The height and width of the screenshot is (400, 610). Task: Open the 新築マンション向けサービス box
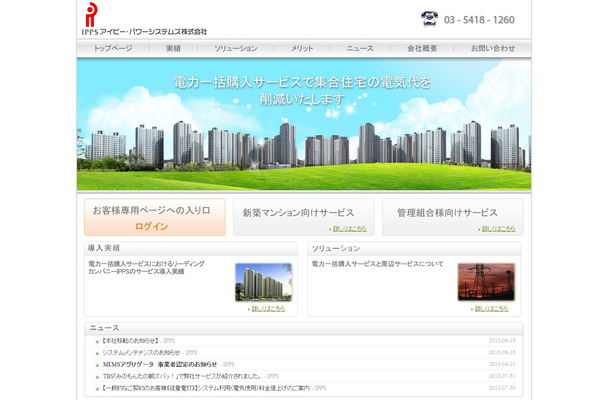(304, 217)
